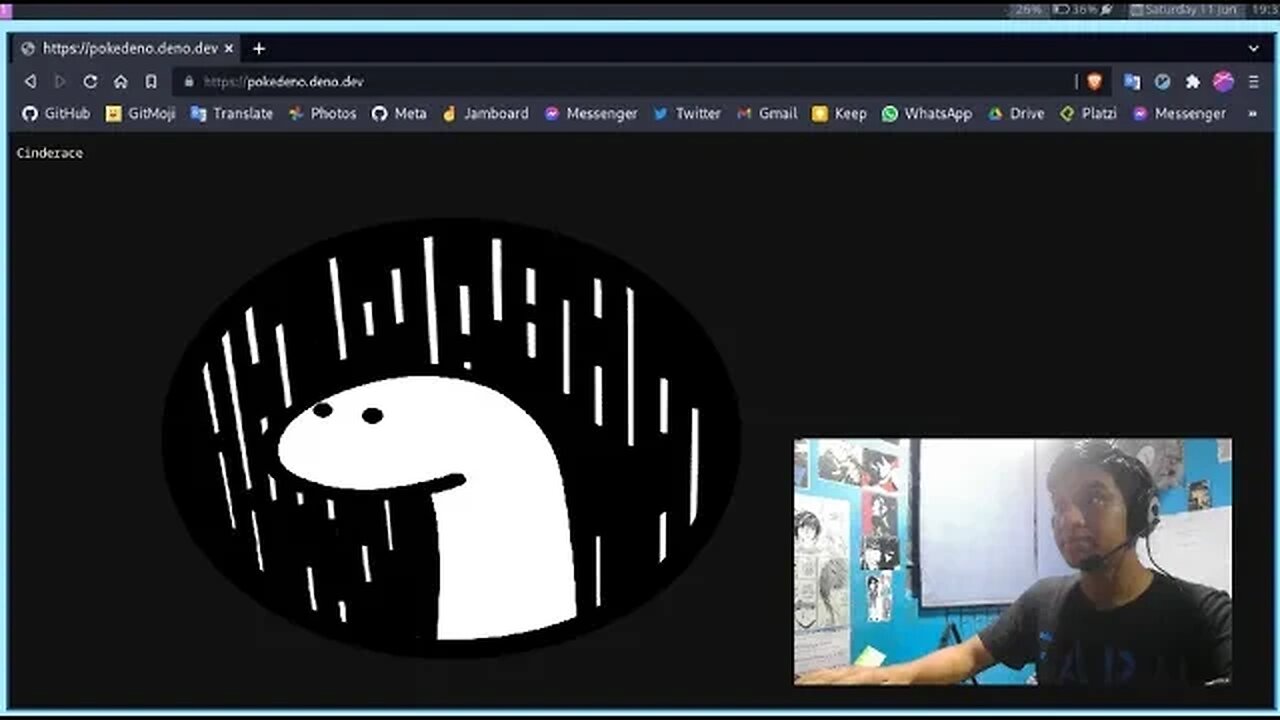The image size is (1280, 720).
Task: Click the lock icon in the address bar
Action: [188, 82]
